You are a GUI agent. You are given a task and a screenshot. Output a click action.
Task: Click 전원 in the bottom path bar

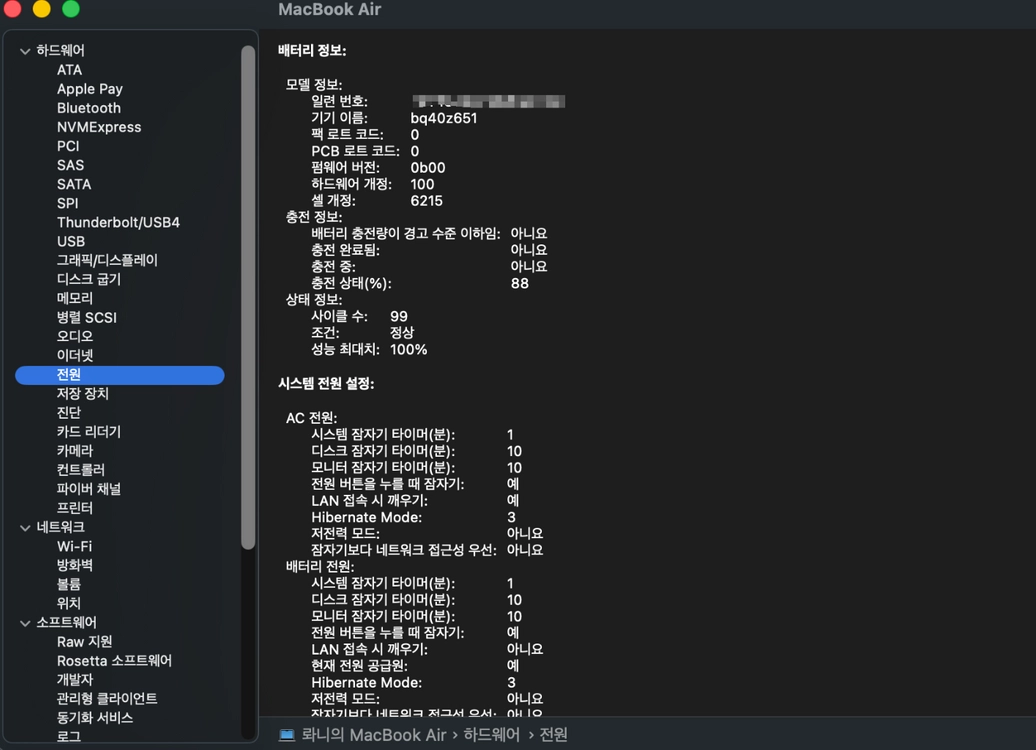click(554, 735)
